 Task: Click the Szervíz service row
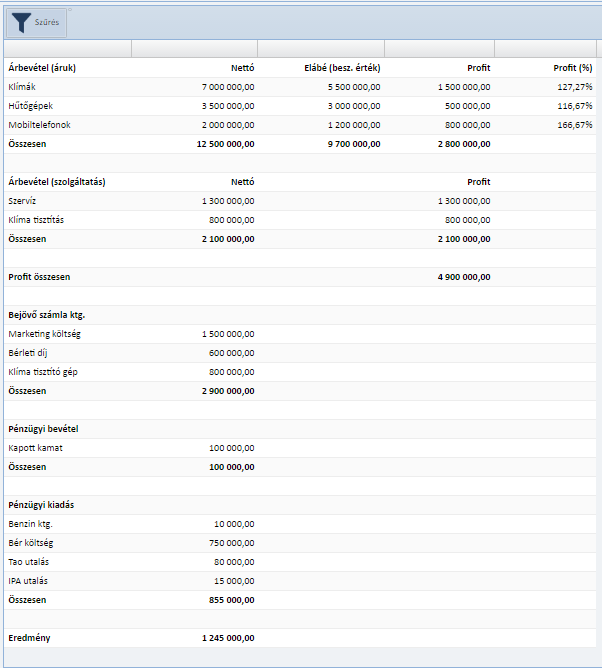point(24,201)
